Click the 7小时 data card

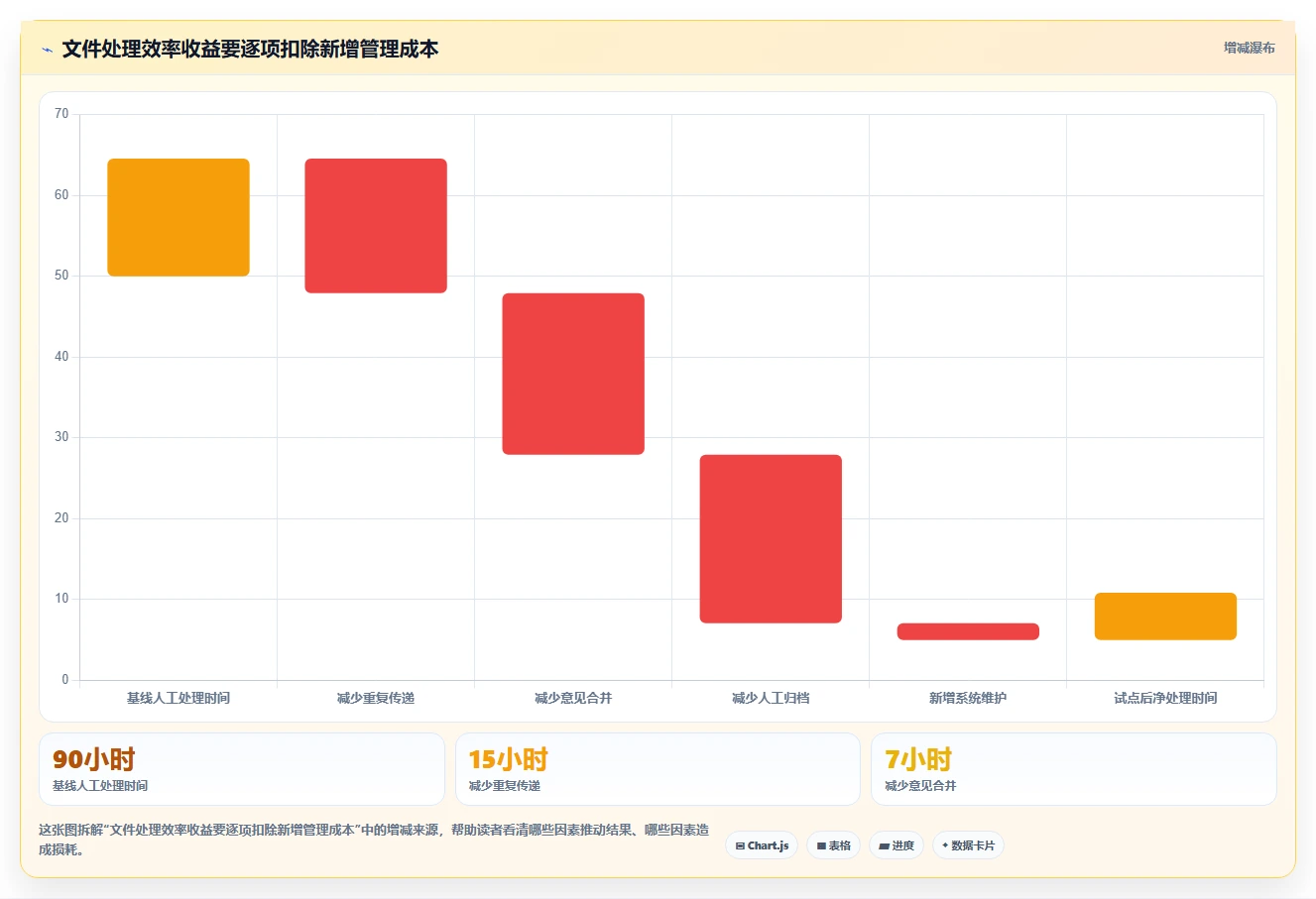1073,769
